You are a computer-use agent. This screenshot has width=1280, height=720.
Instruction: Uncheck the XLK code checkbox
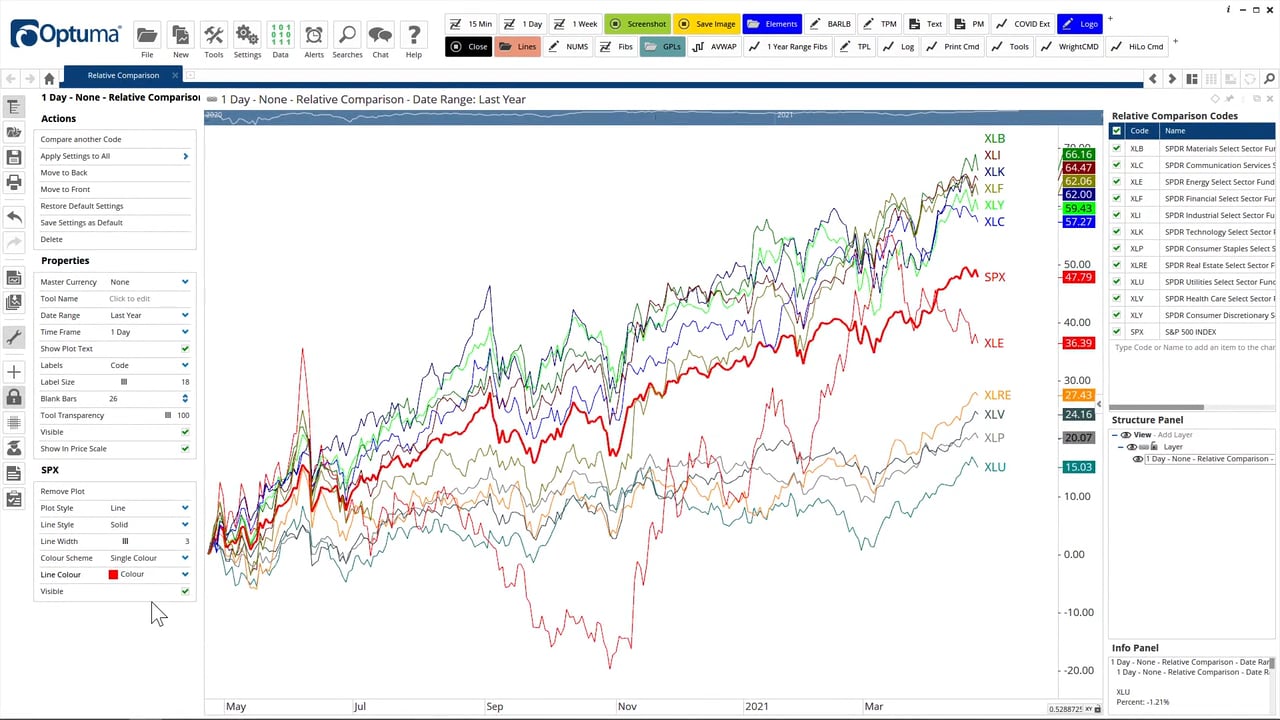click(1117, 232)
